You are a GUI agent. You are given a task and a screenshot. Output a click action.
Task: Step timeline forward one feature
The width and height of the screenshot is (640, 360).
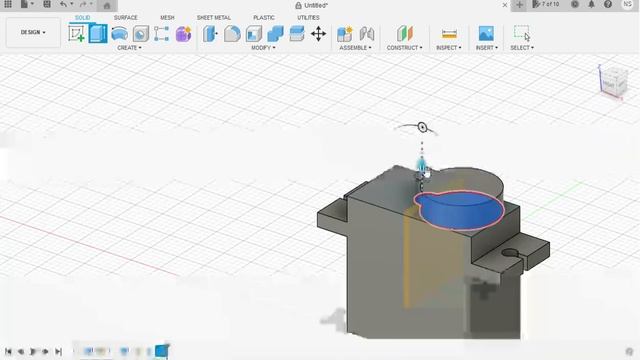point(45,351)
